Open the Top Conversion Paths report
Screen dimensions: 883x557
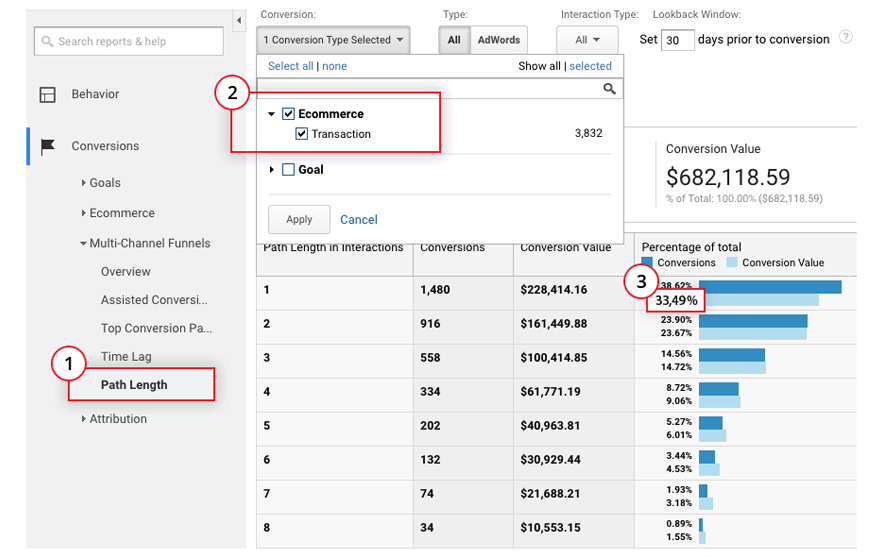(157, 328)
